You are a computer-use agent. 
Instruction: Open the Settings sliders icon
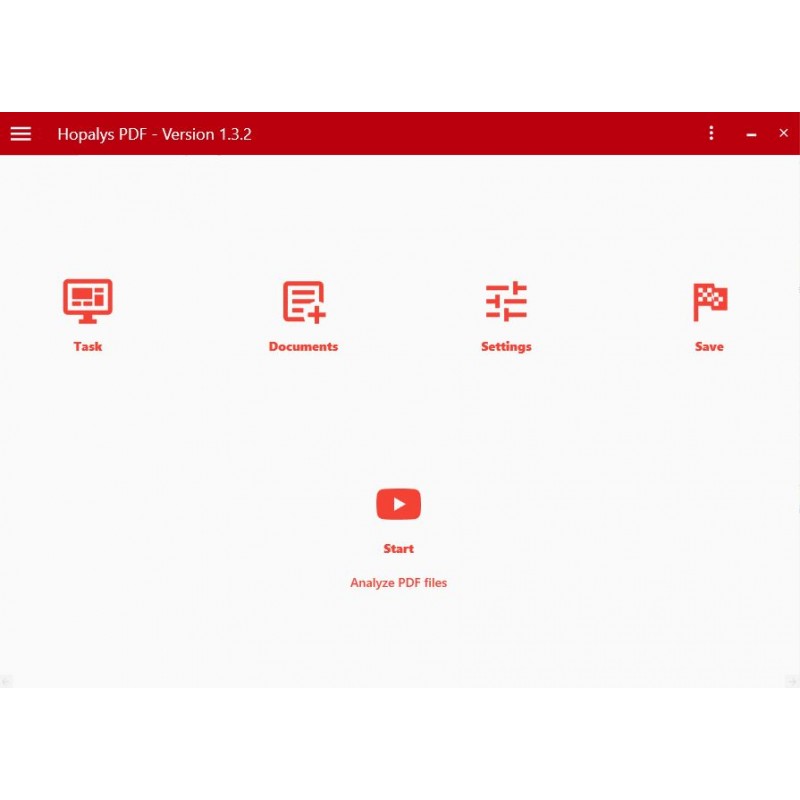point(506,301)
